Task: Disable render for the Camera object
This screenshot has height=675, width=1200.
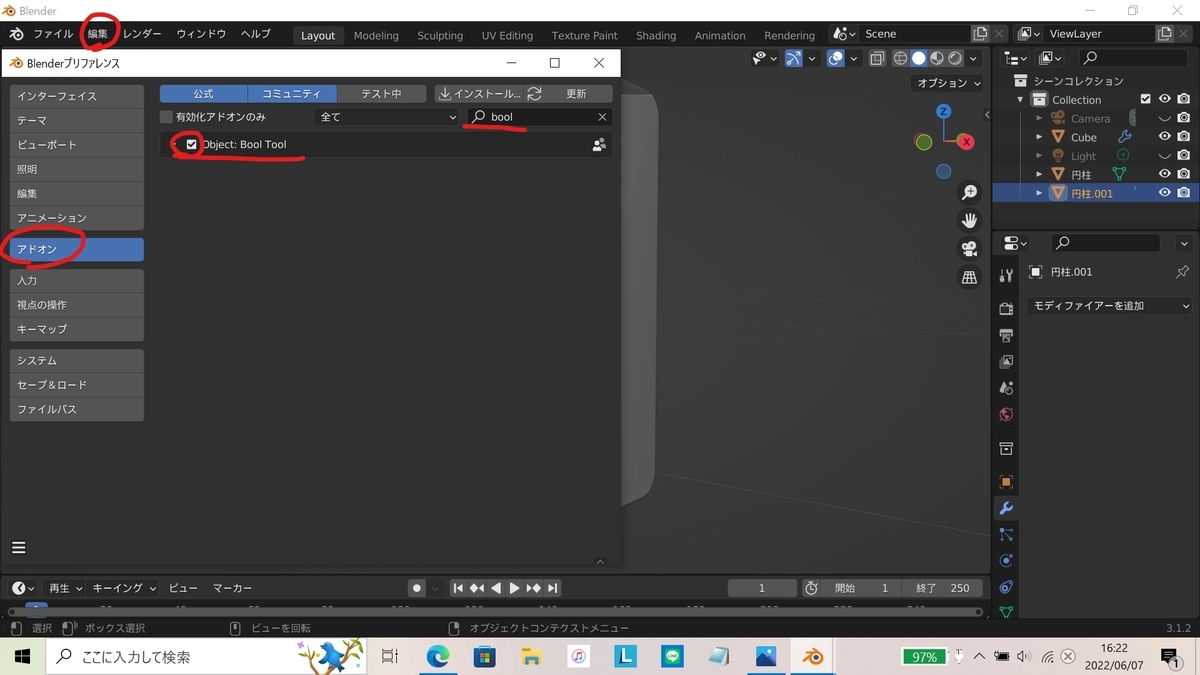Action: click(1183, 118)
